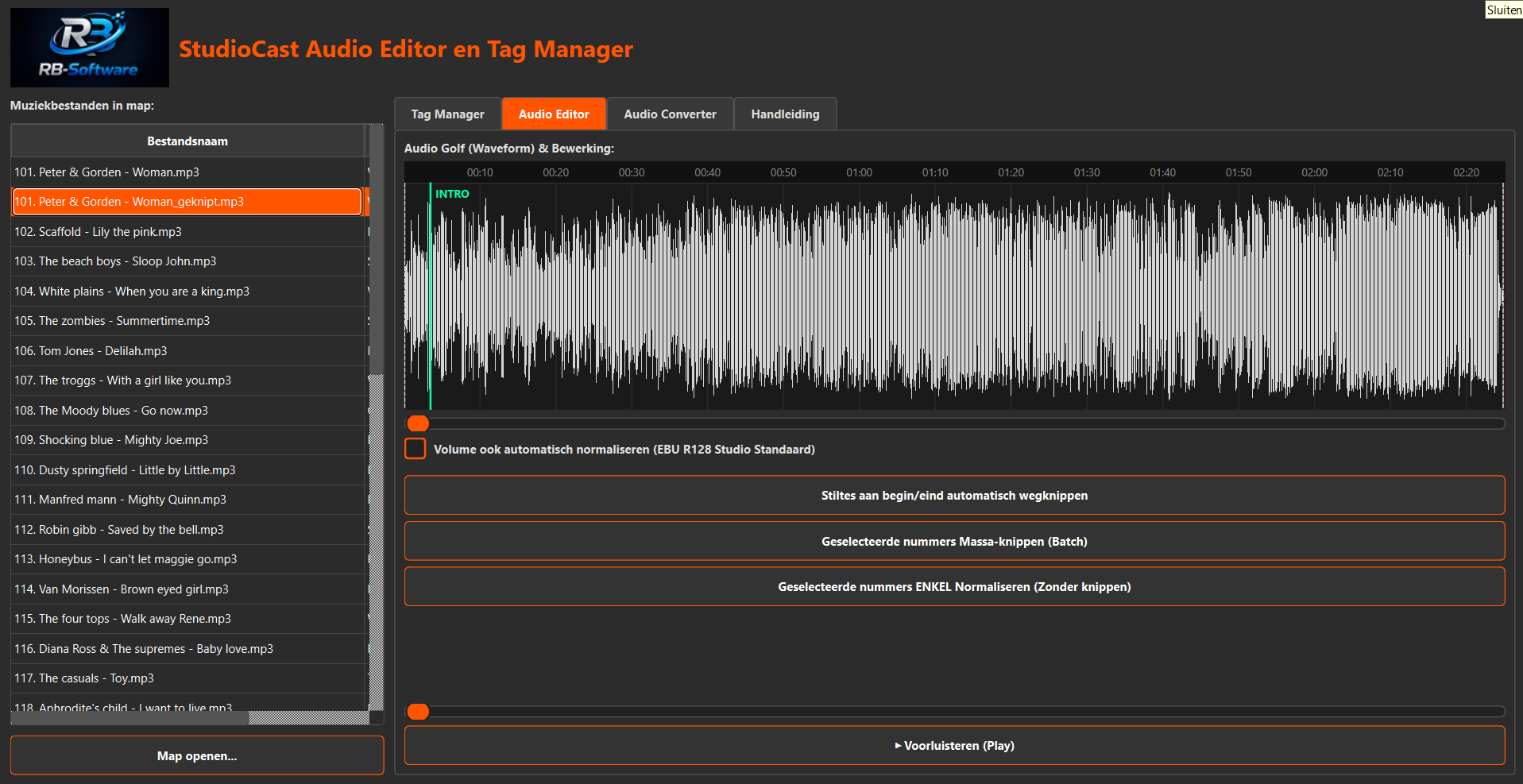This screenshot has width=1523, height=784.
Task: Click the 00:30 mark on waveform timeline
Action: [632, 172]
